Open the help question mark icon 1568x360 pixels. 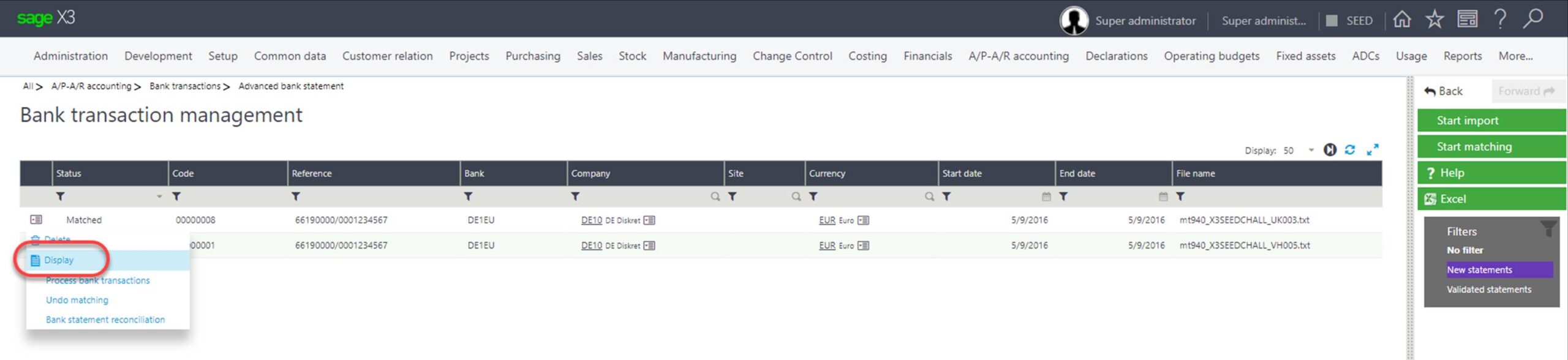(1500, 20)
